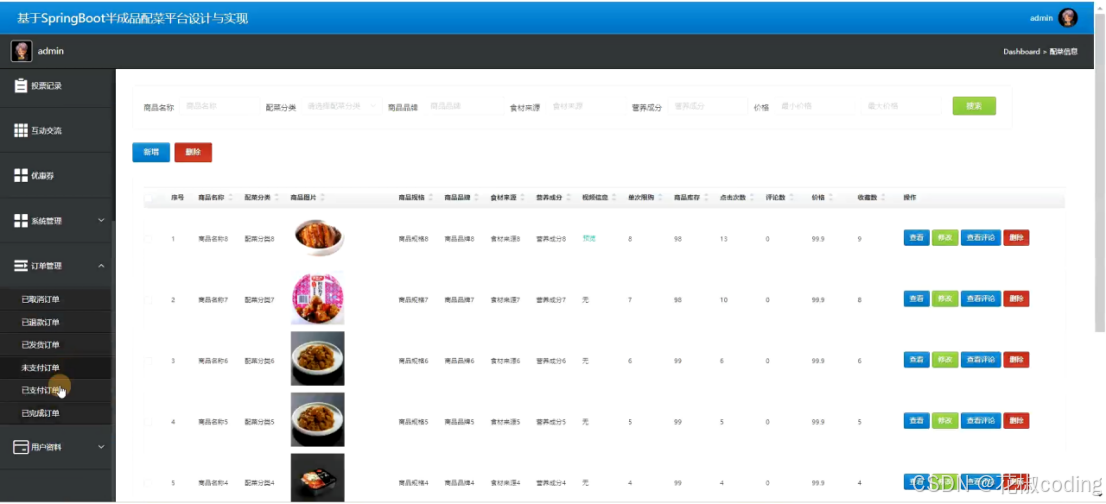Sort by 视频信息 column arrows
Image resolution: width=1106 pixels, height=504 pixels.
point(614,198)
